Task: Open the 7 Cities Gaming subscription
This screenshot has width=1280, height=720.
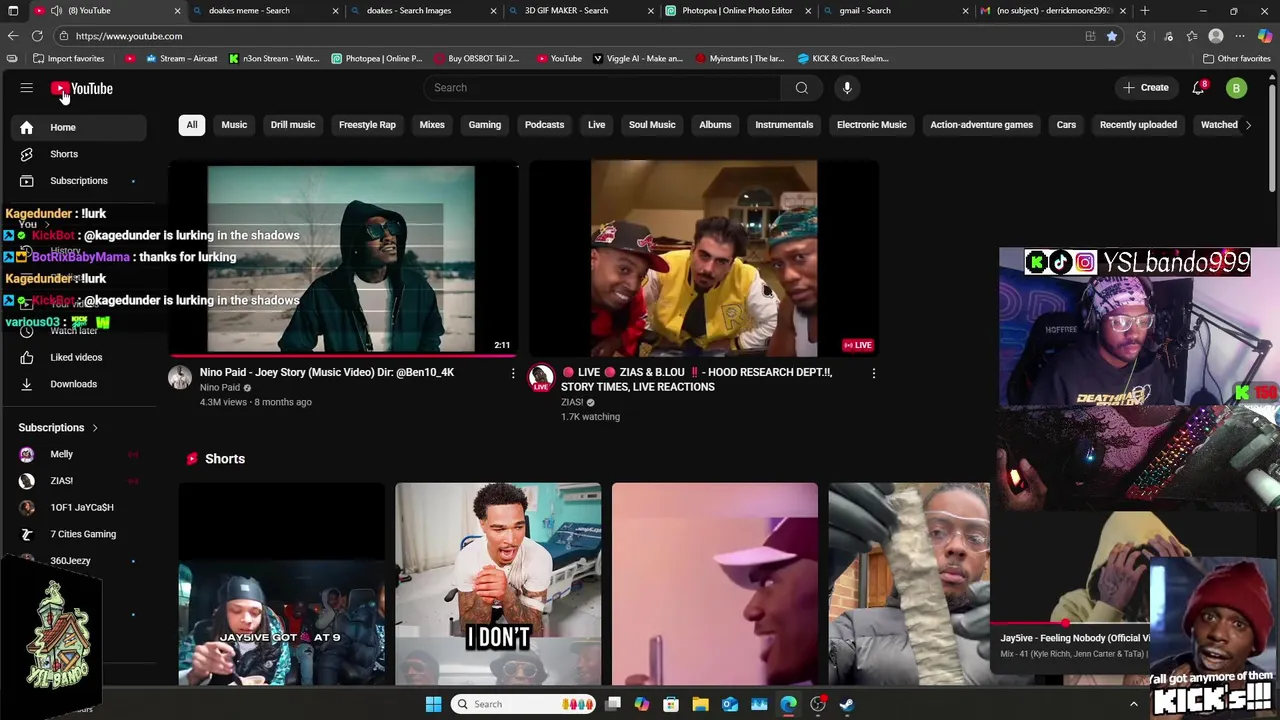Action: 78,534
